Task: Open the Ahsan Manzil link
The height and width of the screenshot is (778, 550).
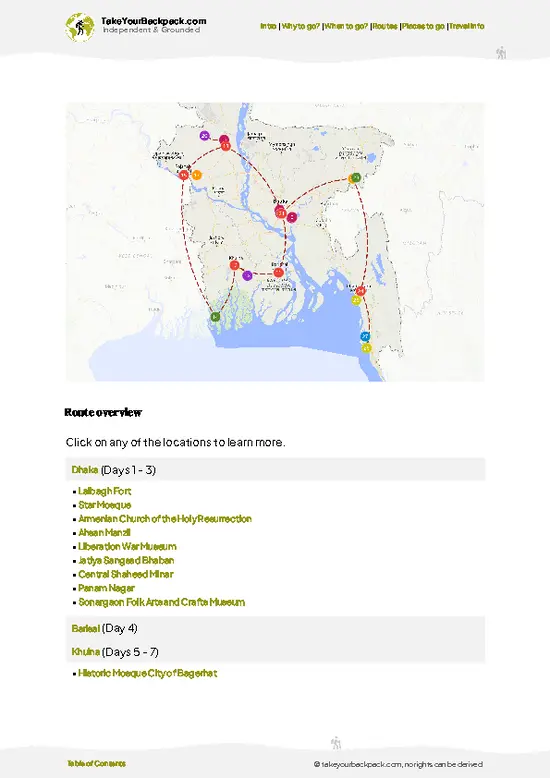Action: [104, 533]
